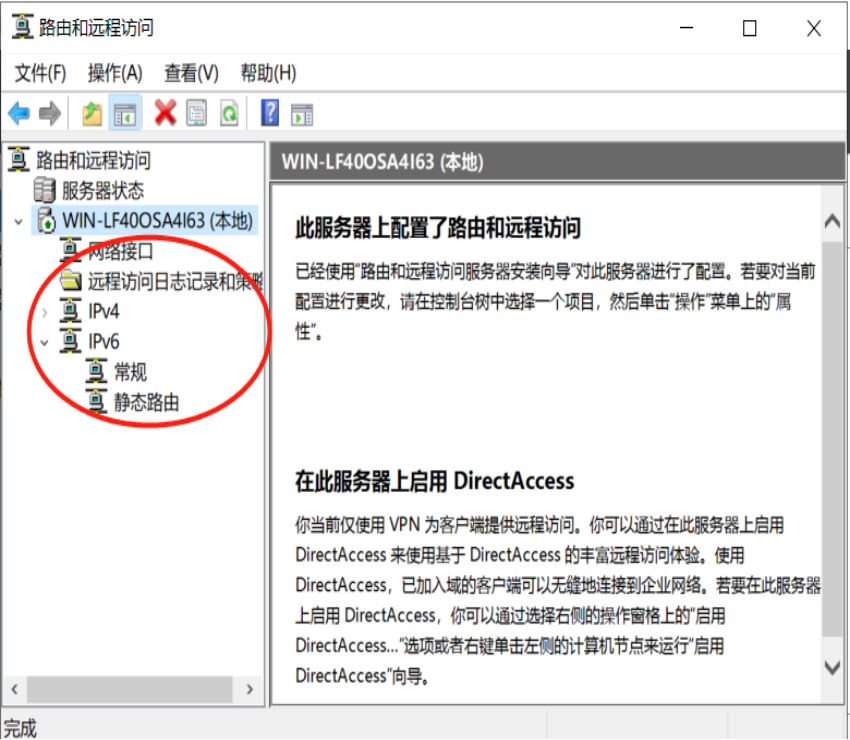This screenshot has width=850, height=740.
Task: Click the right pane scroll down arrow
Action: 832,667
